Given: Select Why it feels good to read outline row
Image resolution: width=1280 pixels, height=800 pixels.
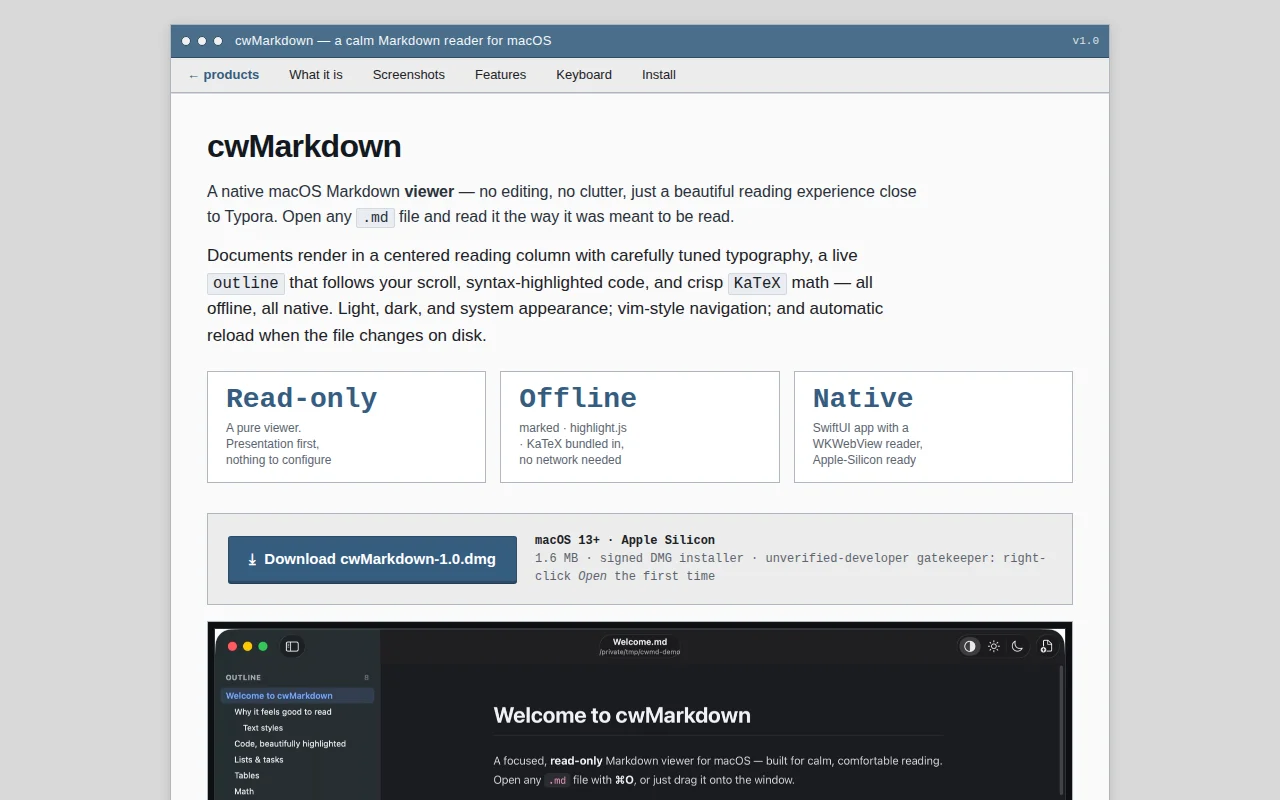Looking at the screenshot, I should point(283,712).
